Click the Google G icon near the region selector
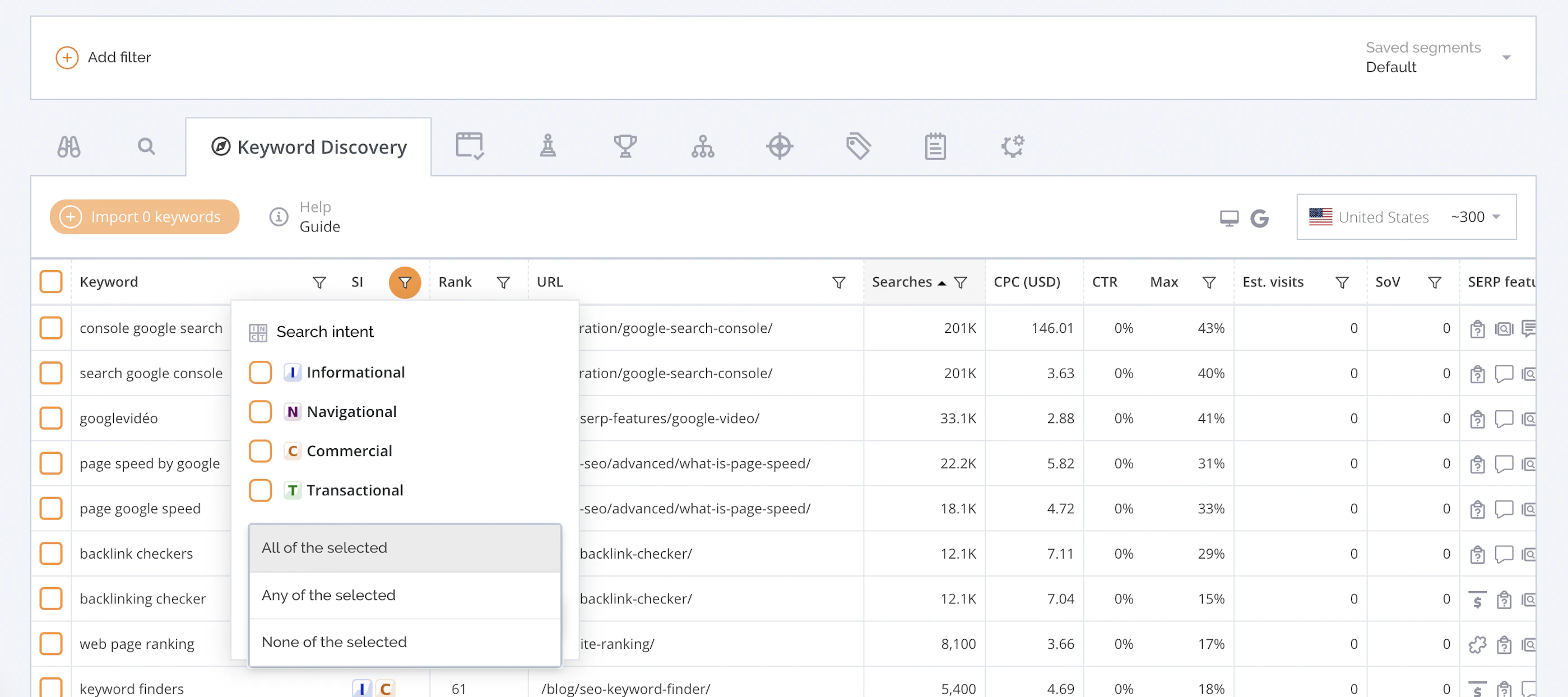The width and height of the screenshot is (1568, 697). pyautogui.click(x=1259, y=217)
